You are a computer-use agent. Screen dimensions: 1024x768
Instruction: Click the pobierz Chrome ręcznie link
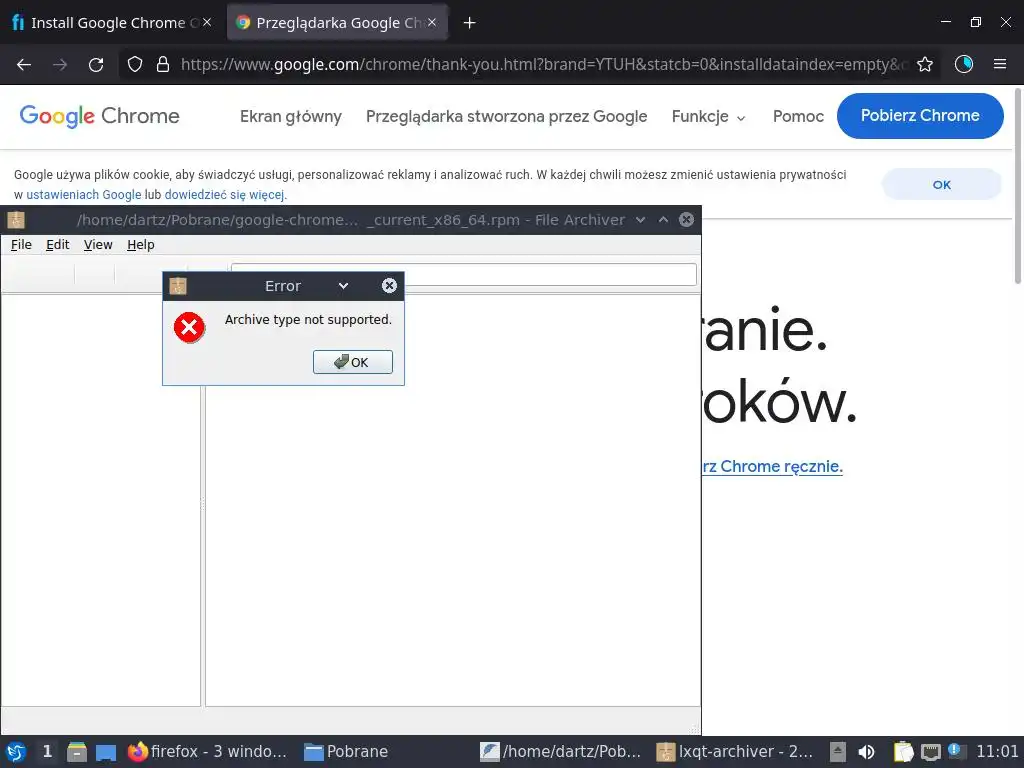point(772,466)
